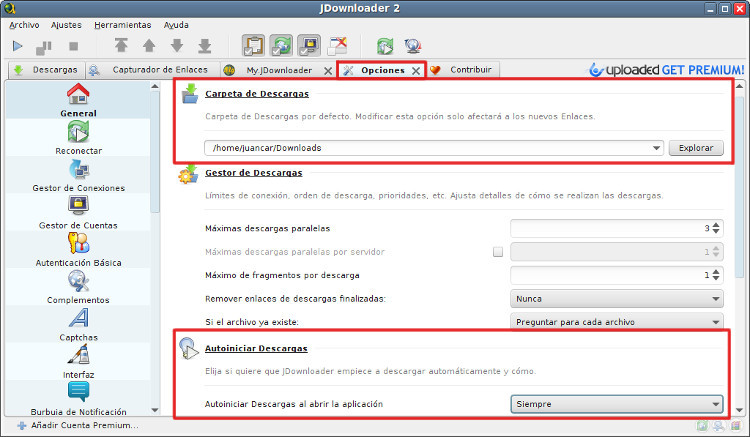Toggle clipboard monitoring toolbar icon

(254, 45)
